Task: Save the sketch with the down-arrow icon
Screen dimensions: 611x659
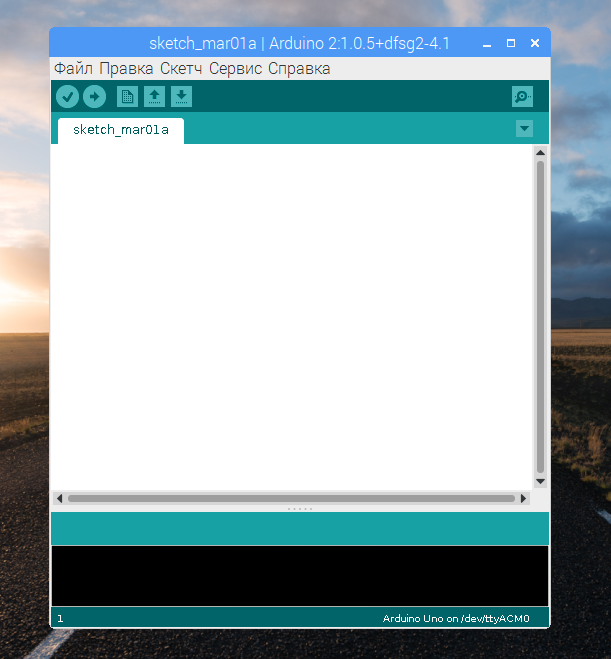Action: coord(182,97)
